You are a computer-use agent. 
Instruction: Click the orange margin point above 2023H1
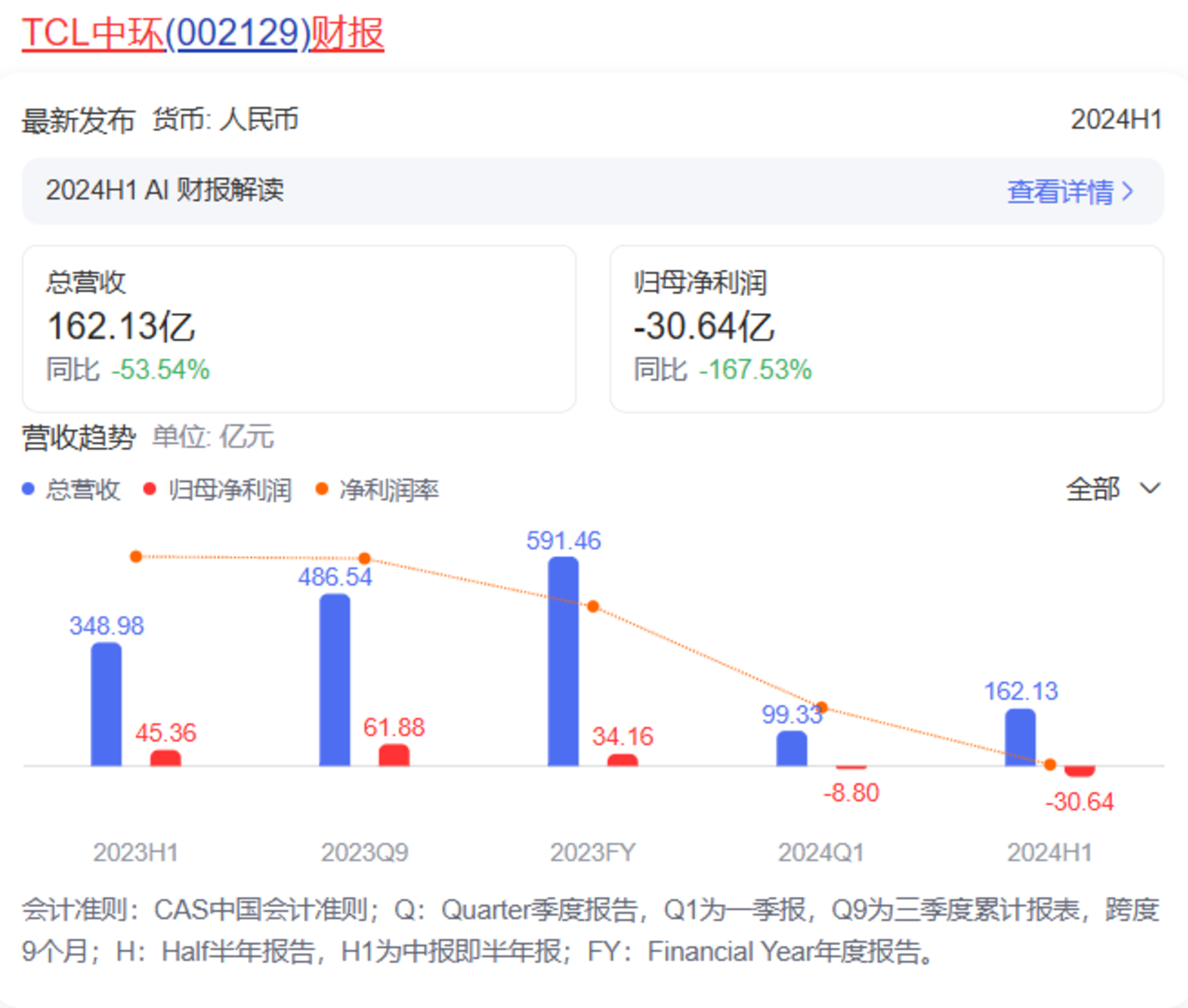[136, 557]
